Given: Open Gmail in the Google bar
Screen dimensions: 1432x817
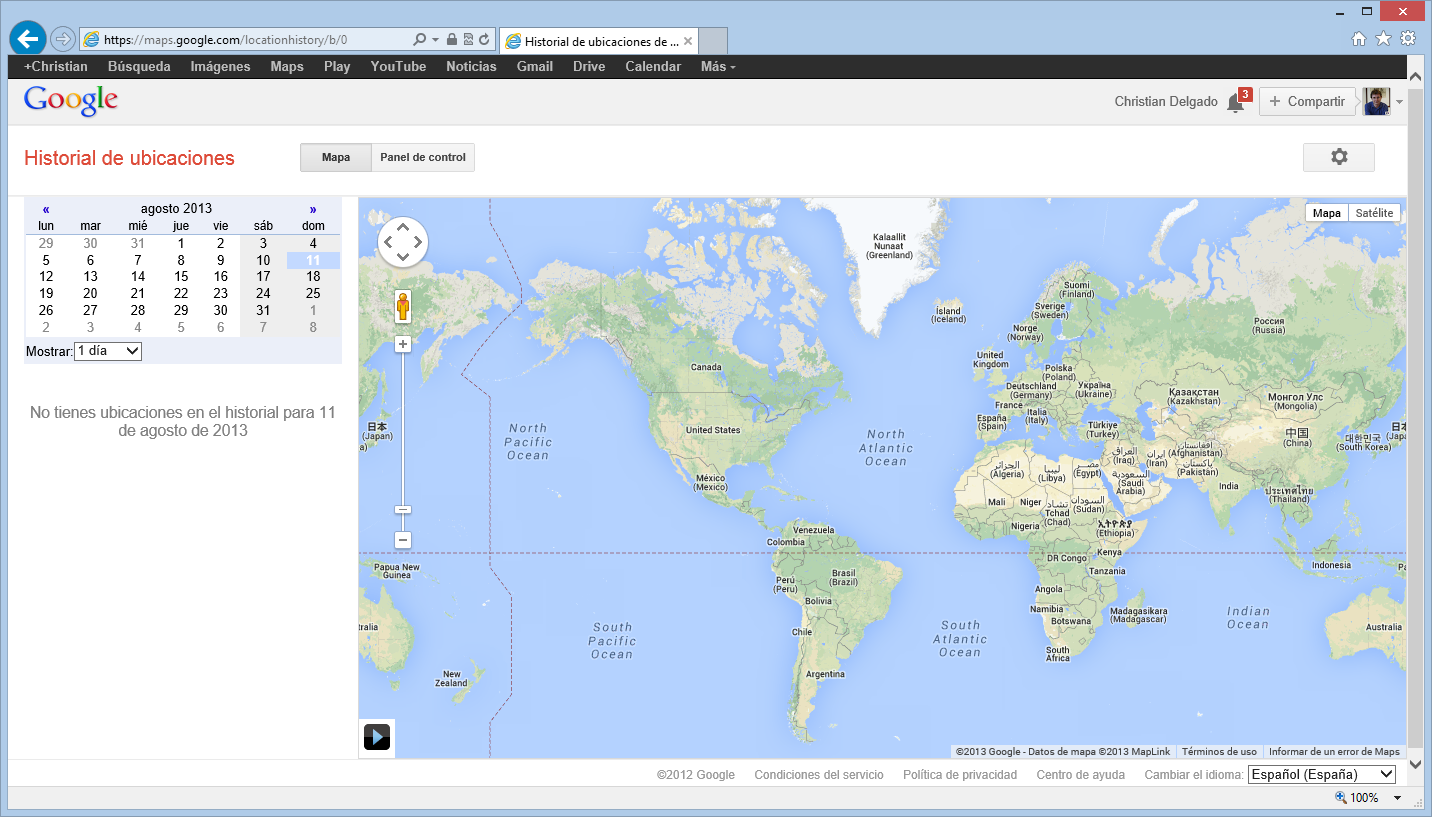Looking at the screenshot, I should click(x=535, y=67).
